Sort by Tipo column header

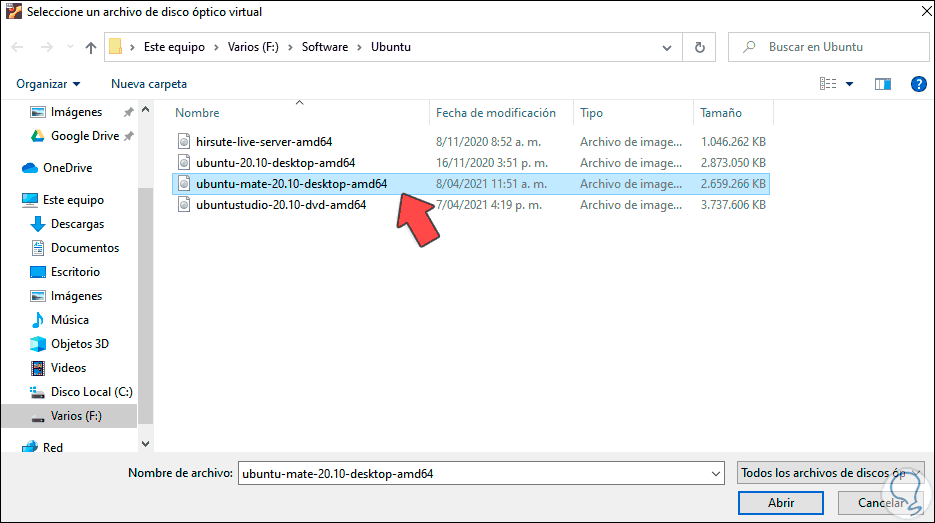click(x=591, y=113)
